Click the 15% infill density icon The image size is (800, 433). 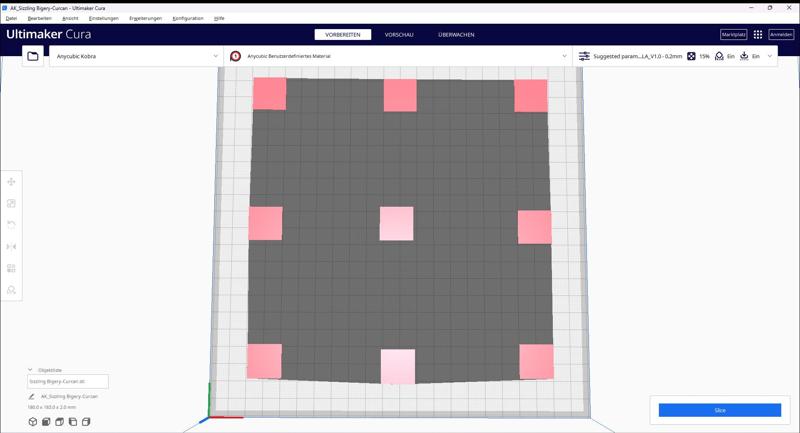691,56
